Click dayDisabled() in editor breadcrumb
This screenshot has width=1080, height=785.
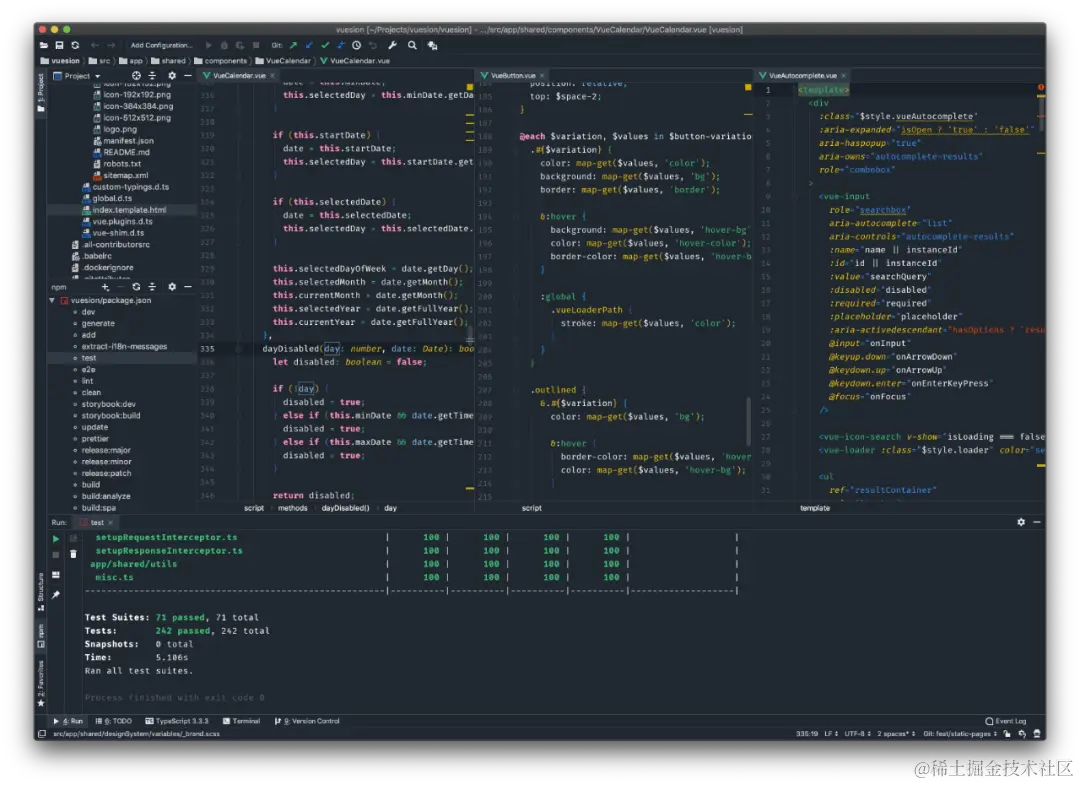345,508
